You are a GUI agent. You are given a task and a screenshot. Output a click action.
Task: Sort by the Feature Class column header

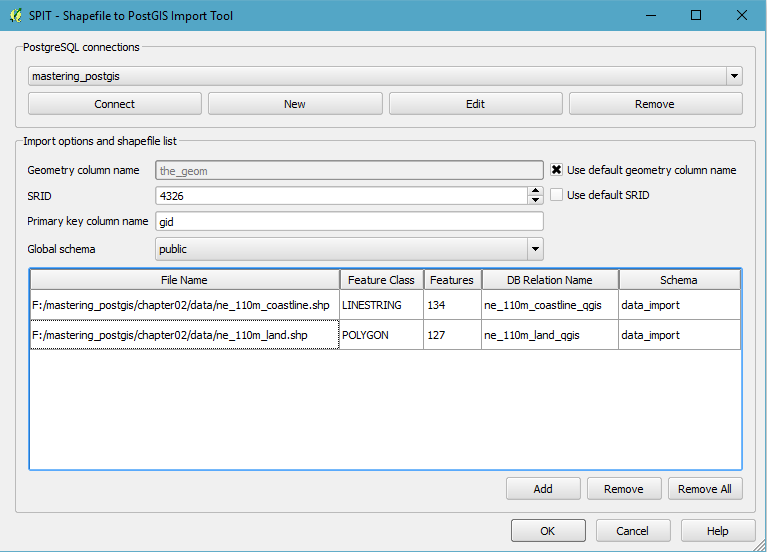pos(381,280)
